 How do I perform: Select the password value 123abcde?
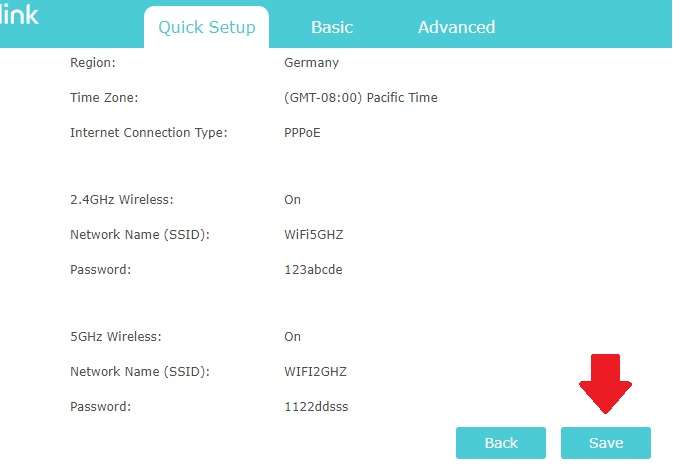point(313,270)
